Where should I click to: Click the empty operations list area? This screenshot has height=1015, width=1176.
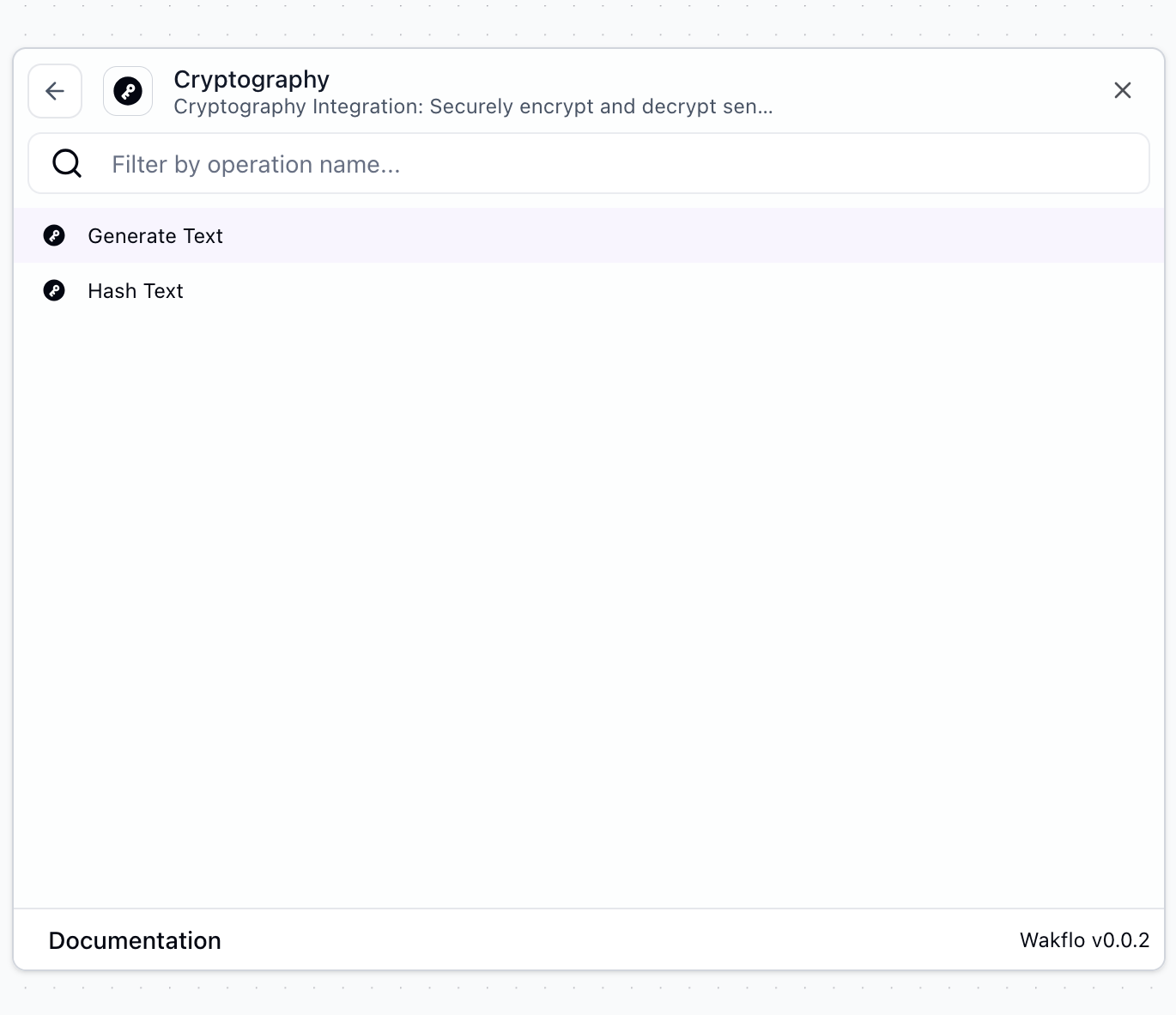pyautogui.click(x=588, y=601)
